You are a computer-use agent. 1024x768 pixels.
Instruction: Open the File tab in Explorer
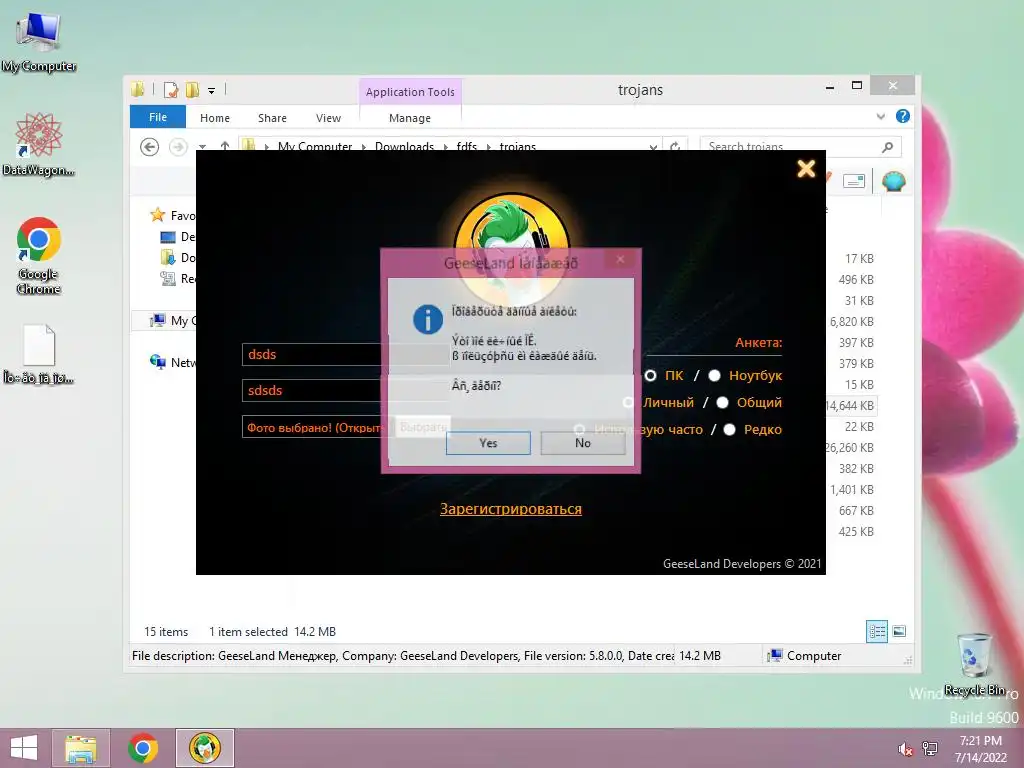coord(157,117)
